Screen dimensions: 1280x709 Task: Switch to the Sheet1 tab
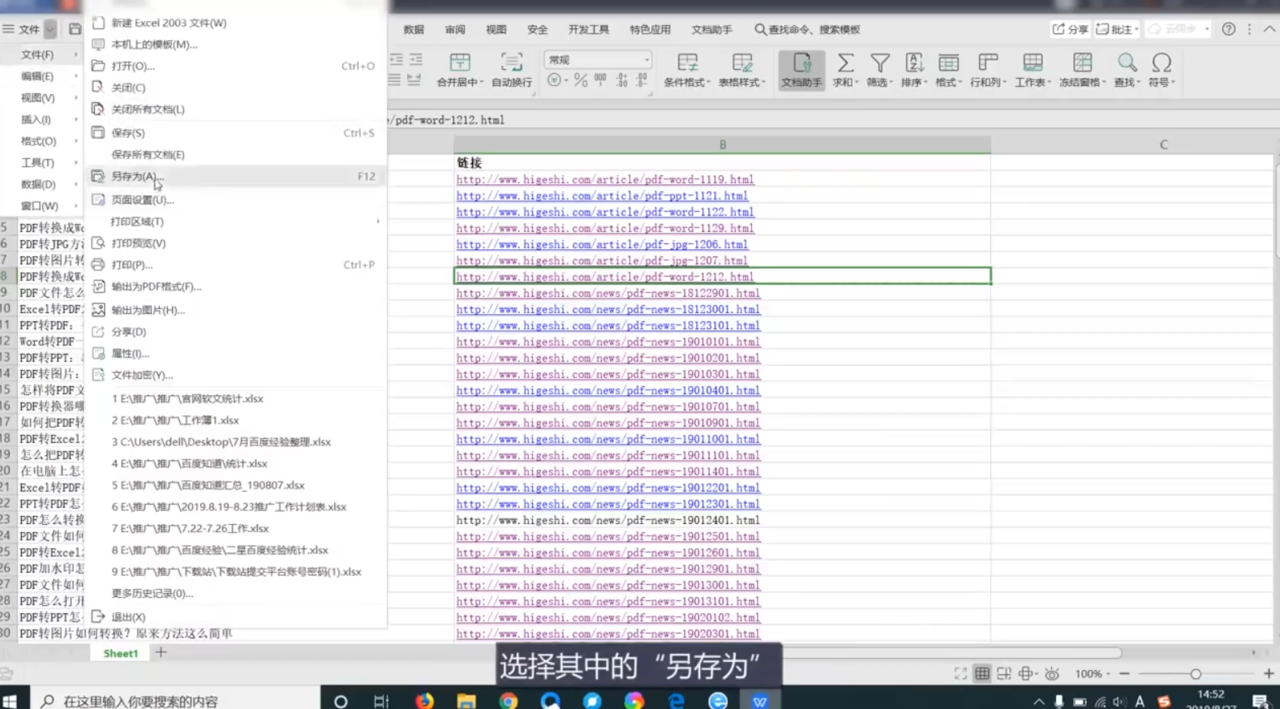click(121, 653)
